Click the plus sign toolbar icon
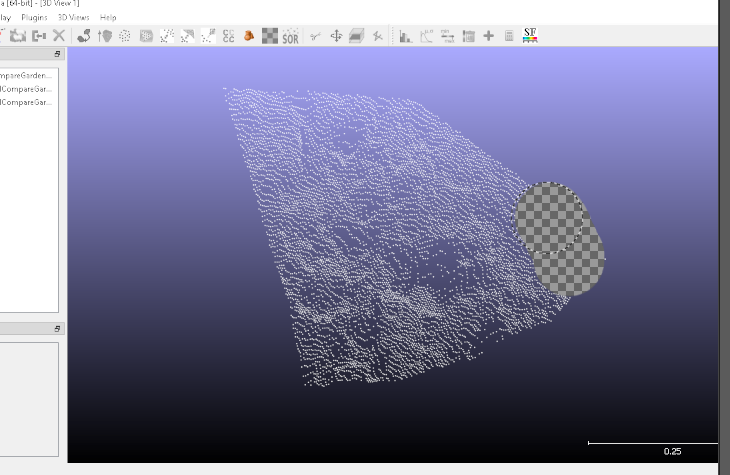This screenshot has width=730, height=475. [488, 36]
